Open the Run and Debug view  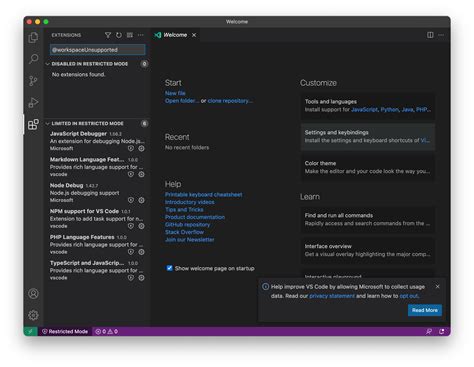pos(33,102)
